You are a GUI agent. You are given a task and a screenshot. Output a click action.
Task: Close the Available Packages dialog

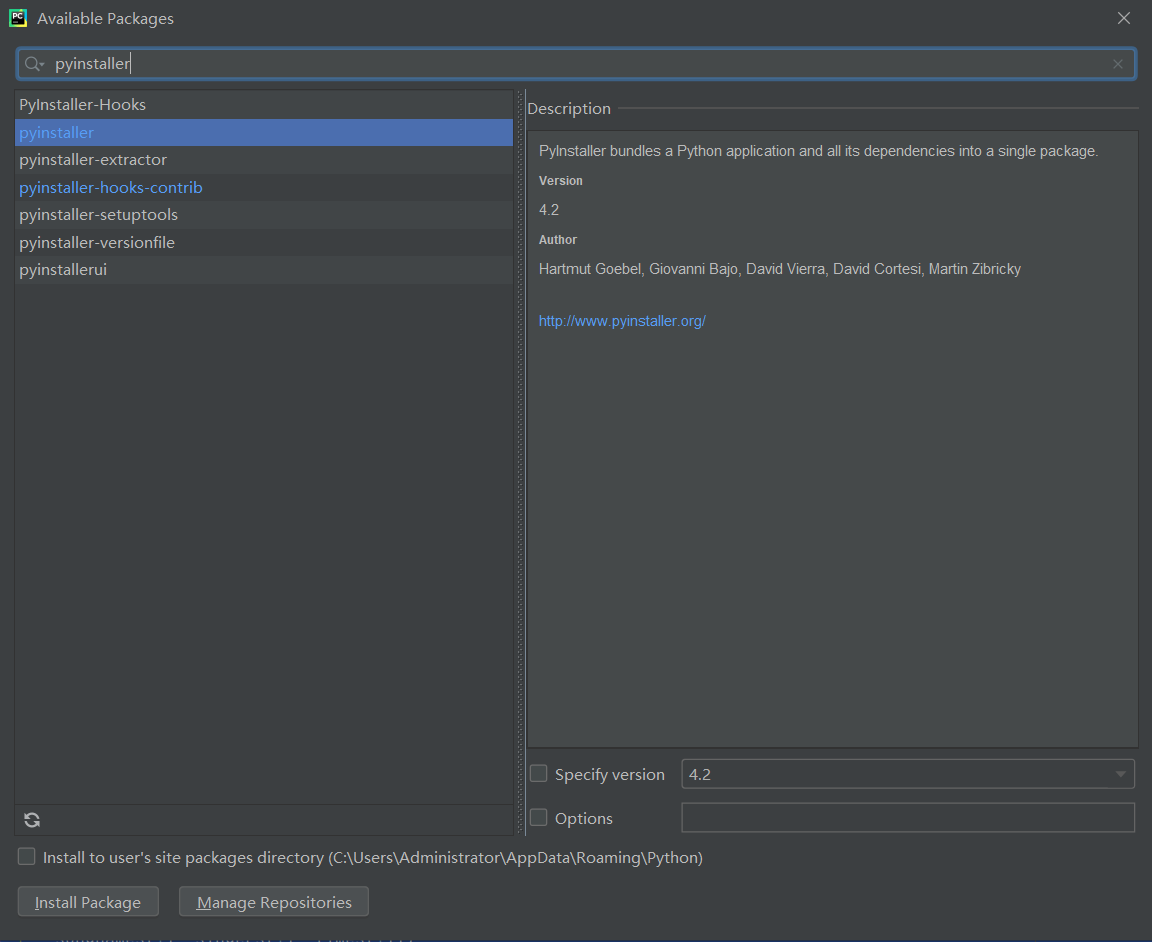[x=1124, y=18]
